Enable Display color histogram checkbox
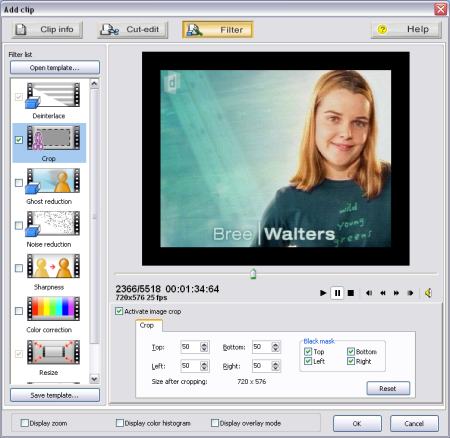 coord(120,423)
